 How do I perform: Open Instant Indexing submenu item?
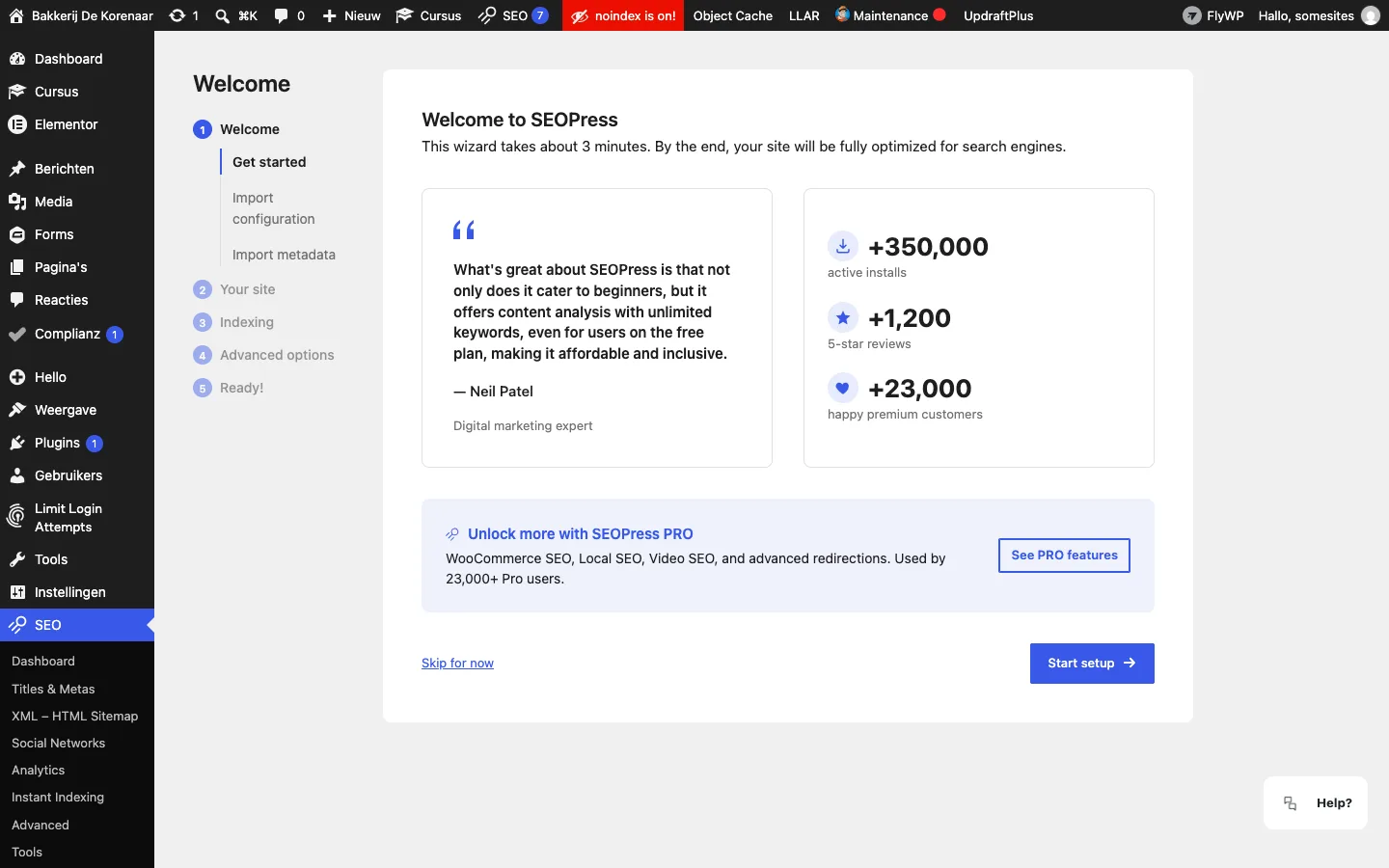pos(58,797)
